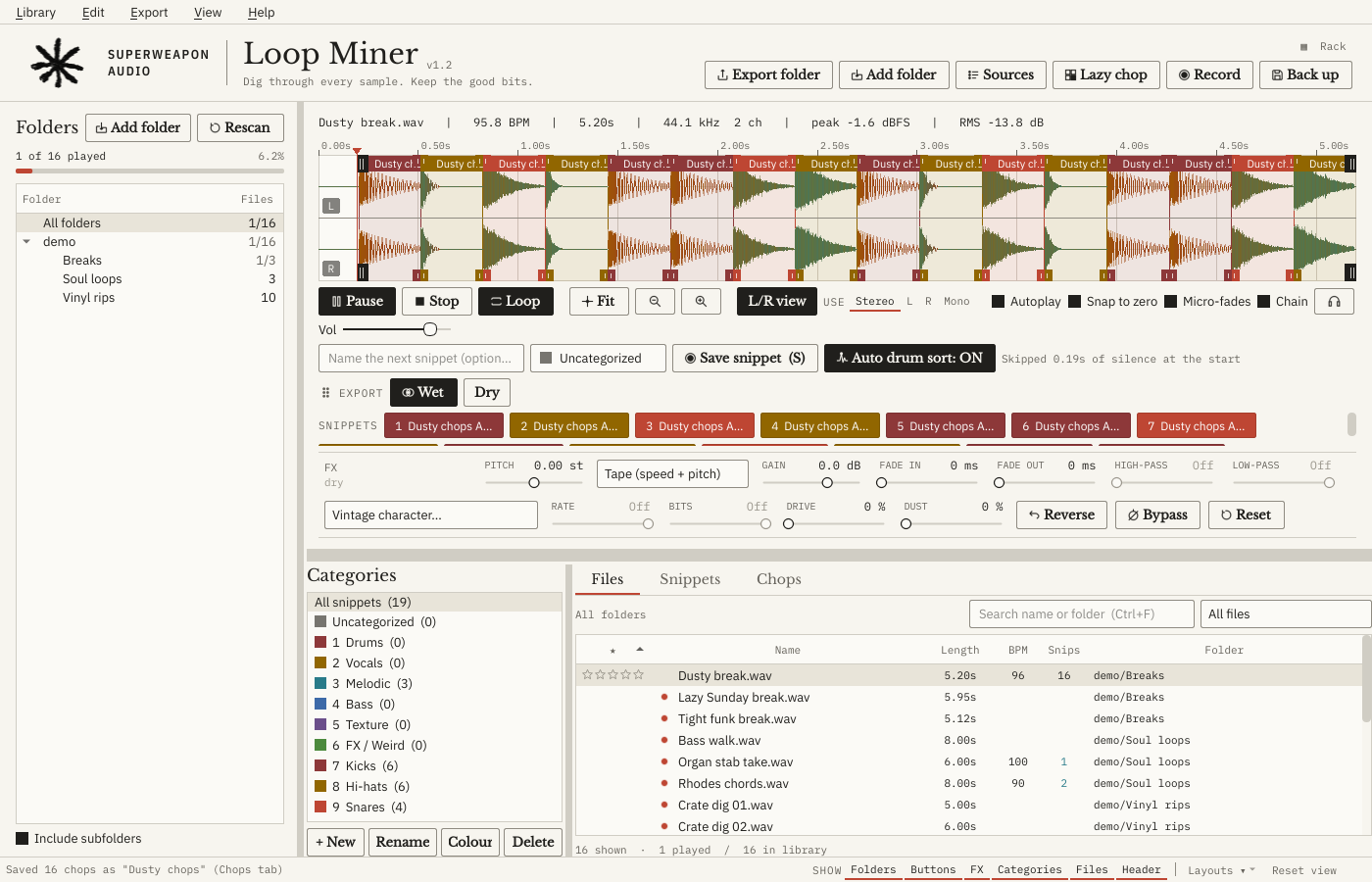Image resolution: width=1372 pixels, height=882 pixels.
Task: Click the export drag-handle dots icon
Action: click(x=326, y=393)
